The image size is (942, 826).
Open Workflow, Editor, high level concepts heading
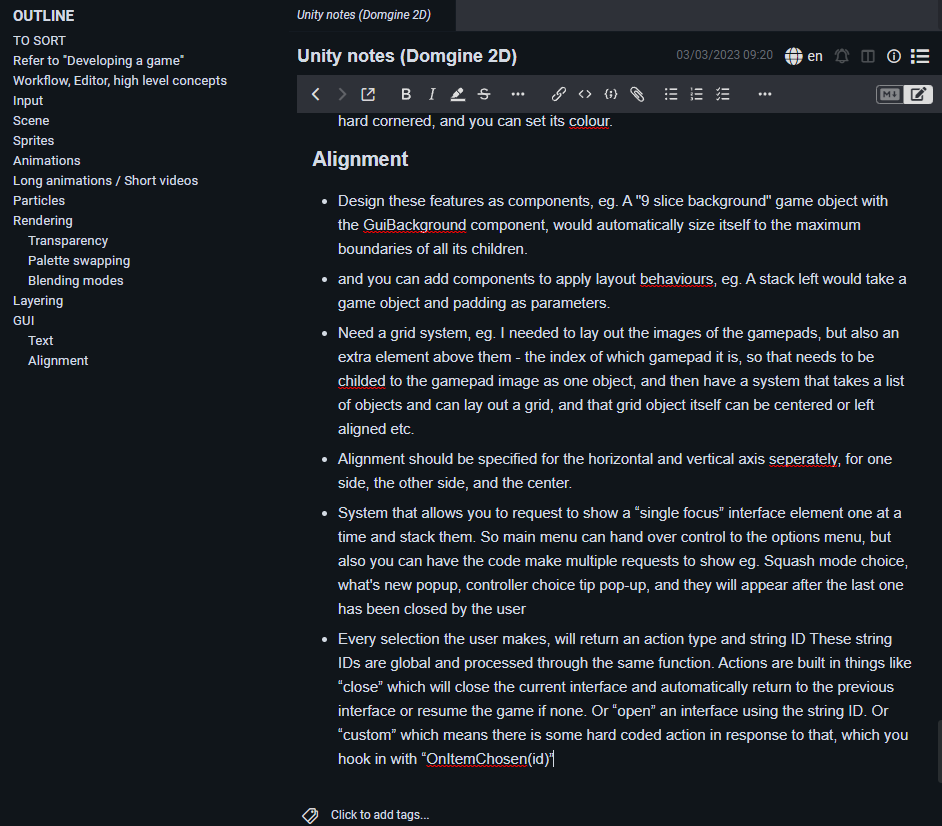coord(120,80)
